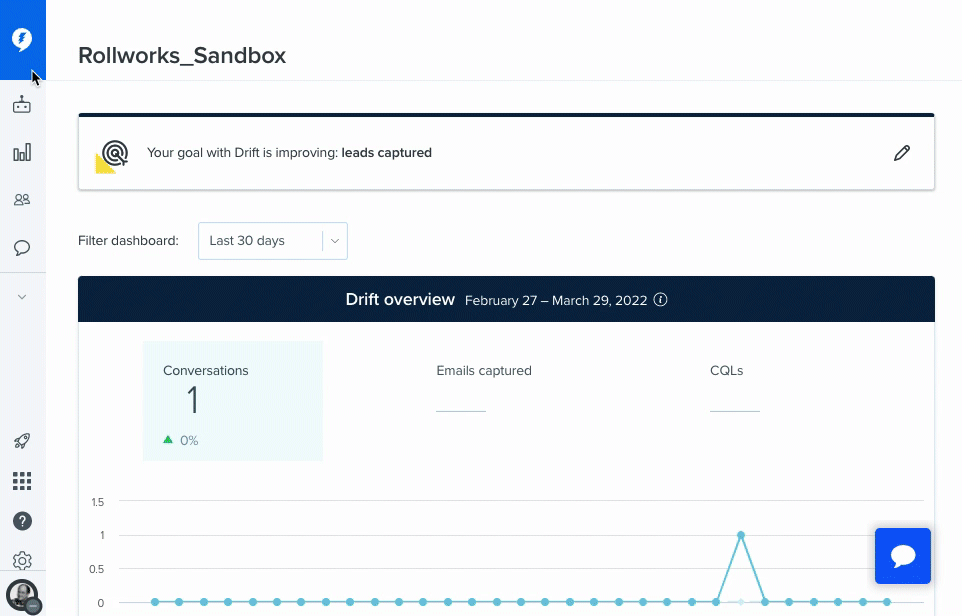
Task: Open the Conversations speech bubble icon
Action: [22, 247]
